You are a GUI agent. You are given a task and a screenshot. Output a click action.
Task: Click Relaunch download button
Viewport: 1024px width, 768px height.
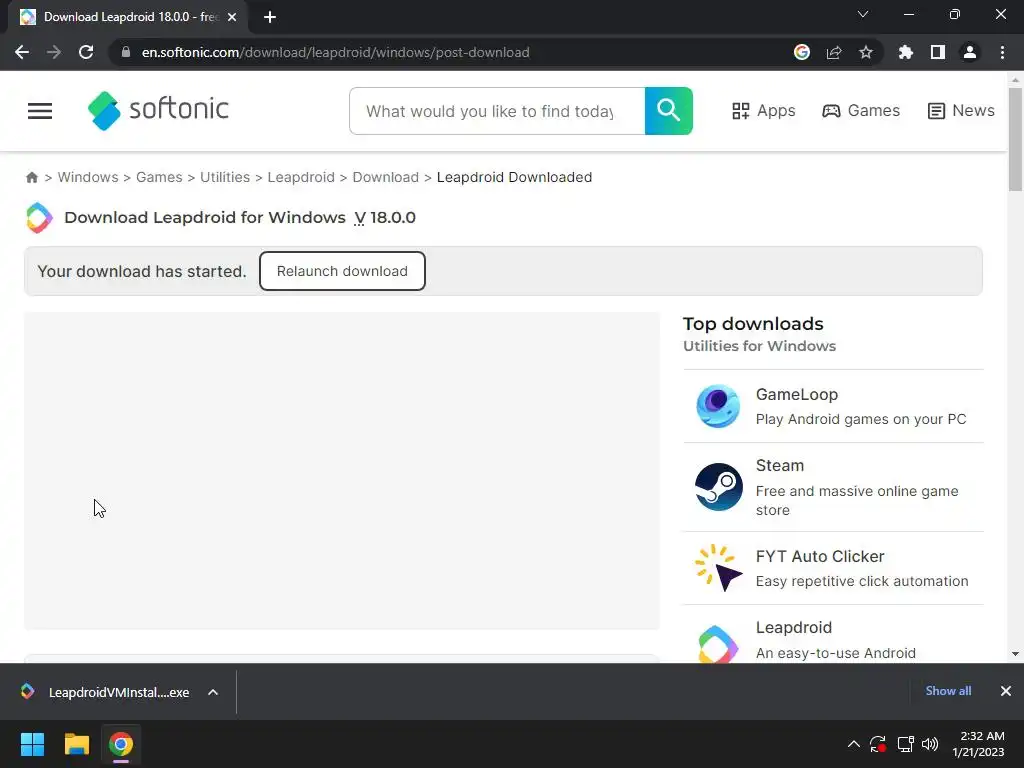(342, 271)
